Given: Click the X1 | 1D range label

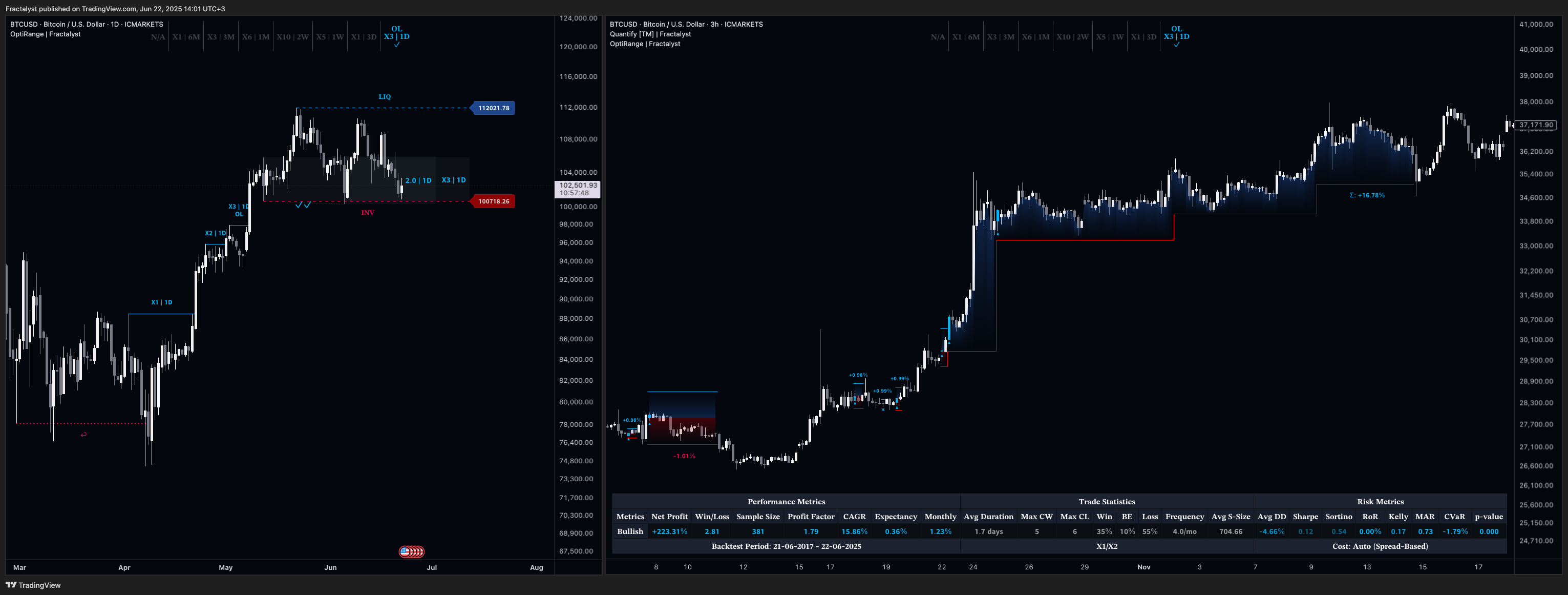Looking at the screenshot, I should 161,302.
